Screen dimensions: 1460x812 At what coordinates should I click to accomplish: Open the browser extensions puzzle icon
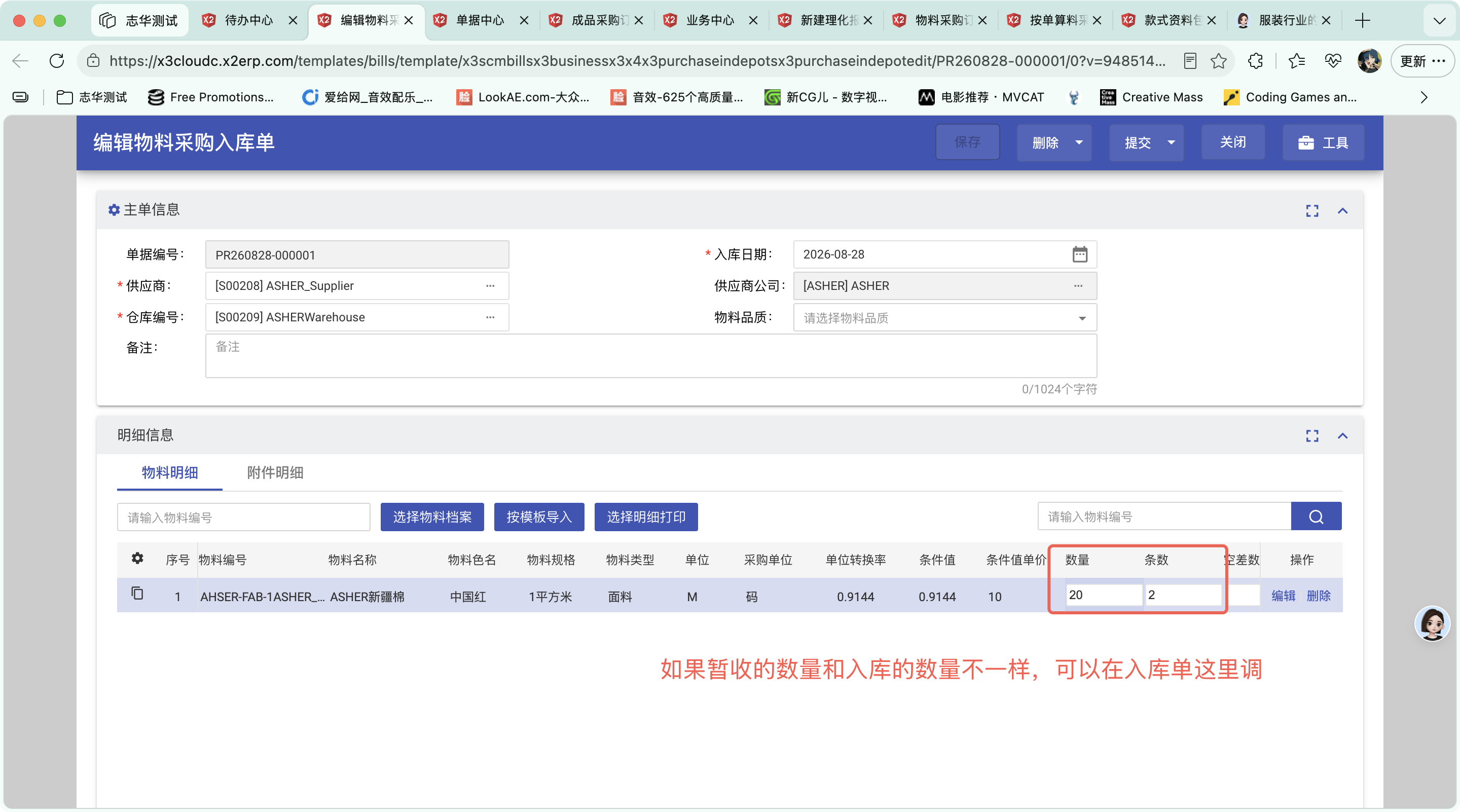(1255, 61)
